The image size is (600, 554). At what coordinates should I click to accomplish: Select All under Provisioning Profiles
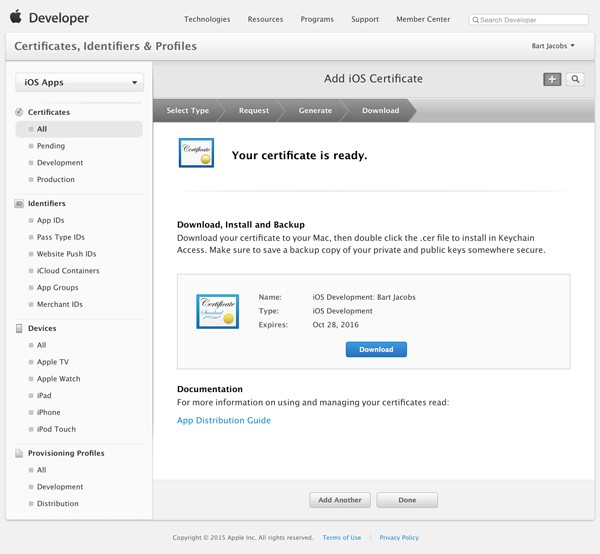tap(41, 470)
